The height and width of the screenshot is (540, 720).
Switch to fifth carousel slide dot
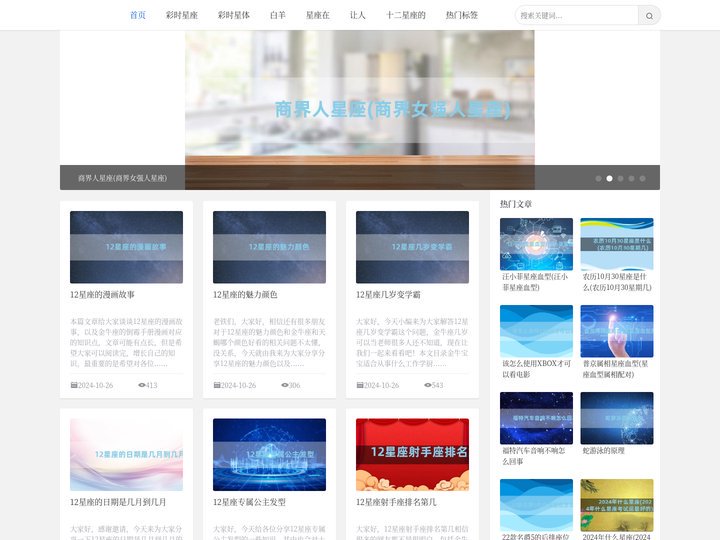(642, 179)
